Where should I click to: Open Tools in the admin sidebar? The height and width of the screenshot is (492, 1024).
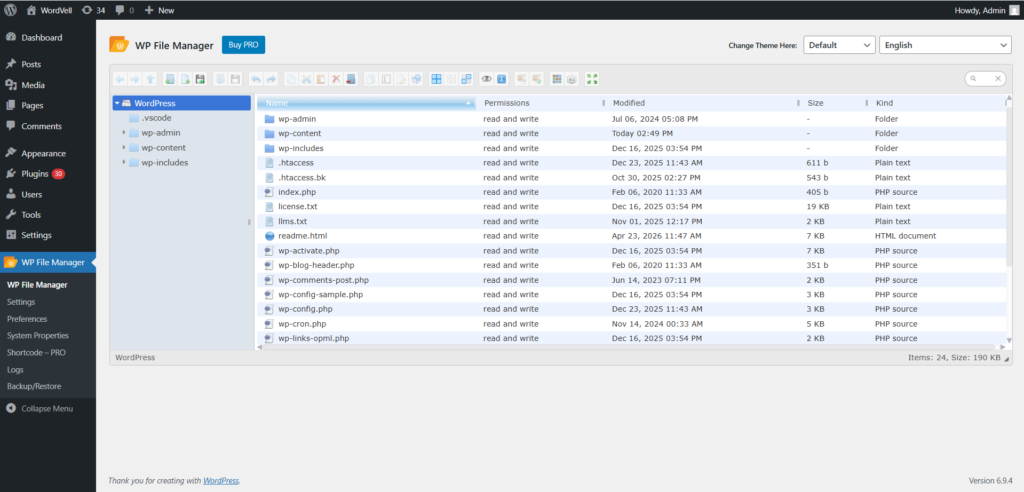point(48,214)
